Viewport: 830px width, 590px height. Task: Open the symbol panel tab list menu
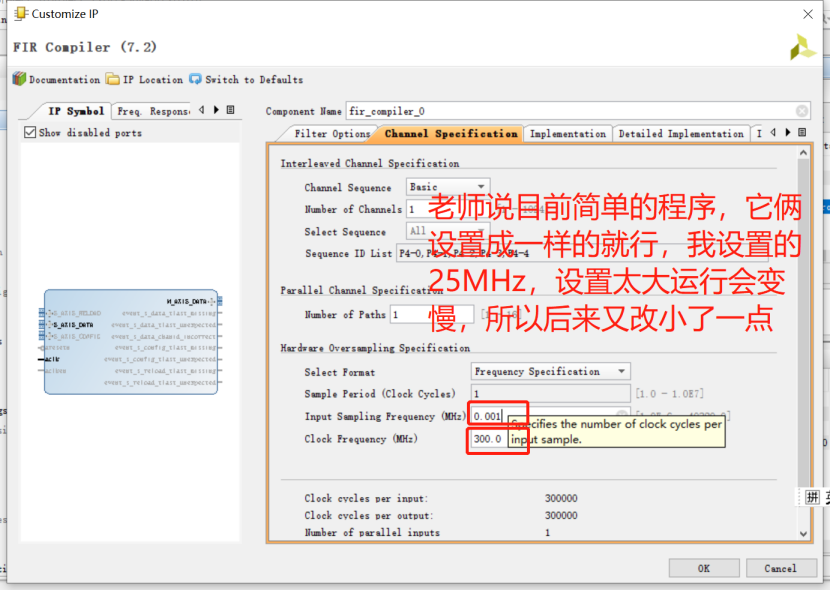(x=230, y=110)
